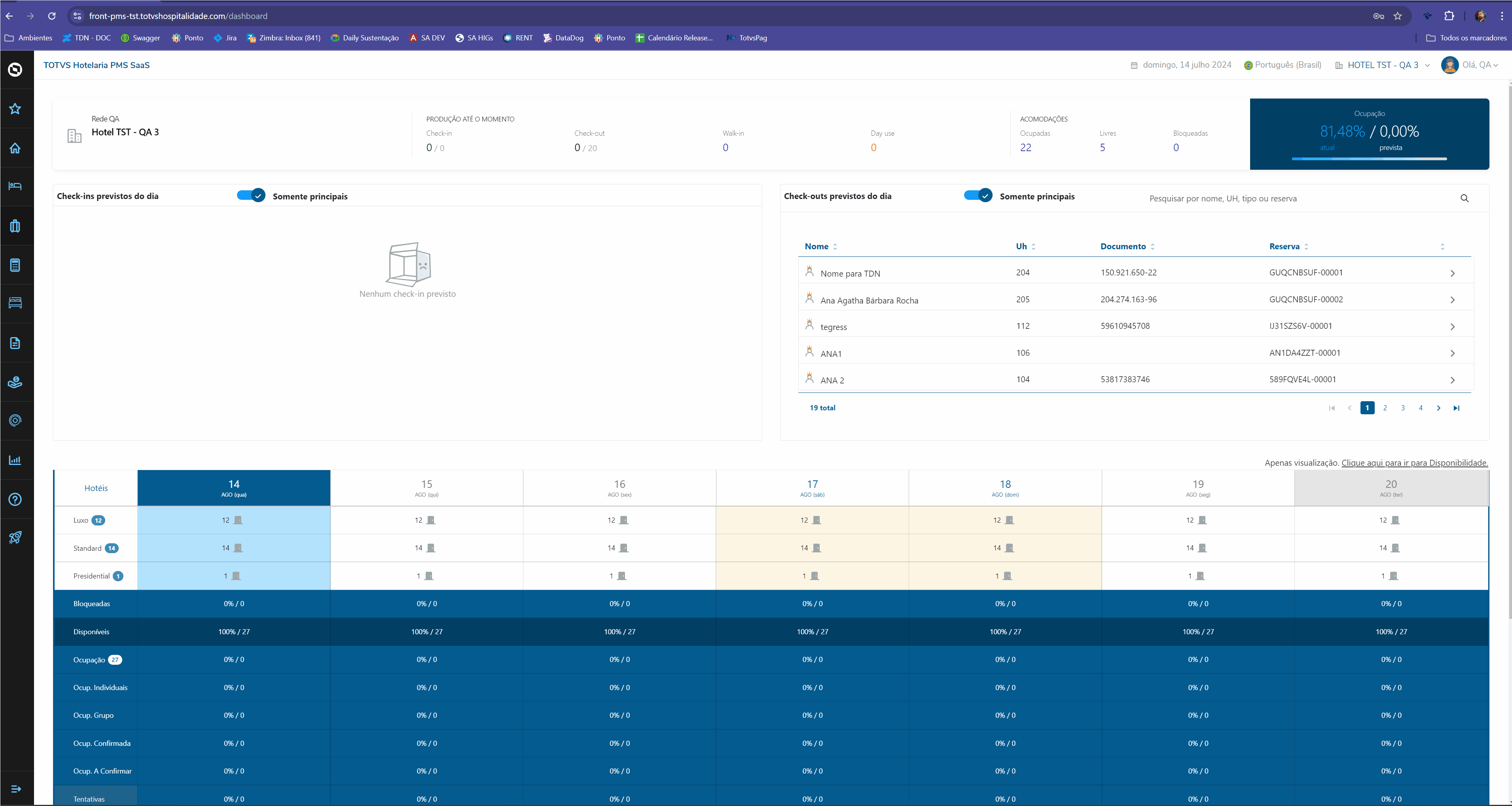Click the search magnifier in check-outs panel
This screenshot has width=1512, height=806.
(1465, 198)
